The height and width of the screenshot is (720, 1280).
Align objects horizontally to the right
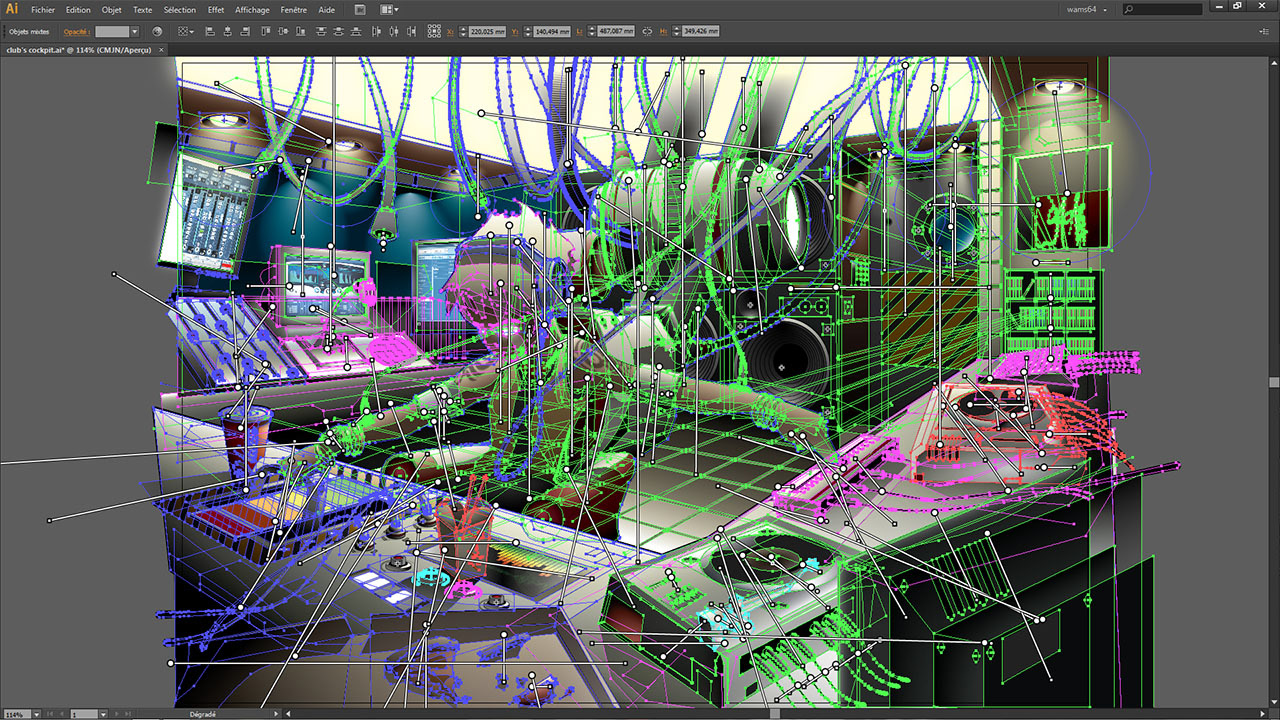click(x=245, y=32)
